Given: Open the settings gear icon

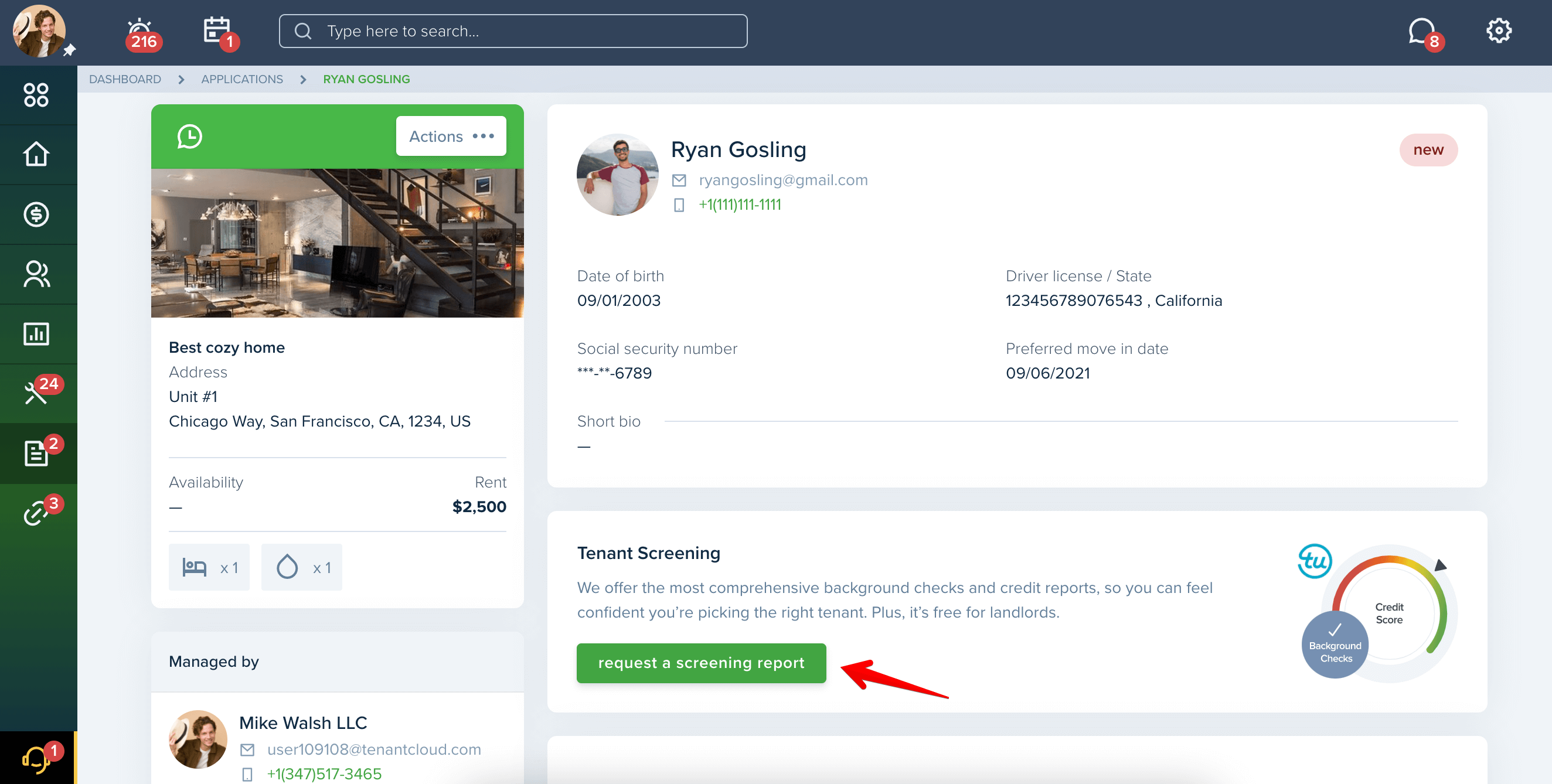Looking at the screenshot, I should click(1499, 30).
